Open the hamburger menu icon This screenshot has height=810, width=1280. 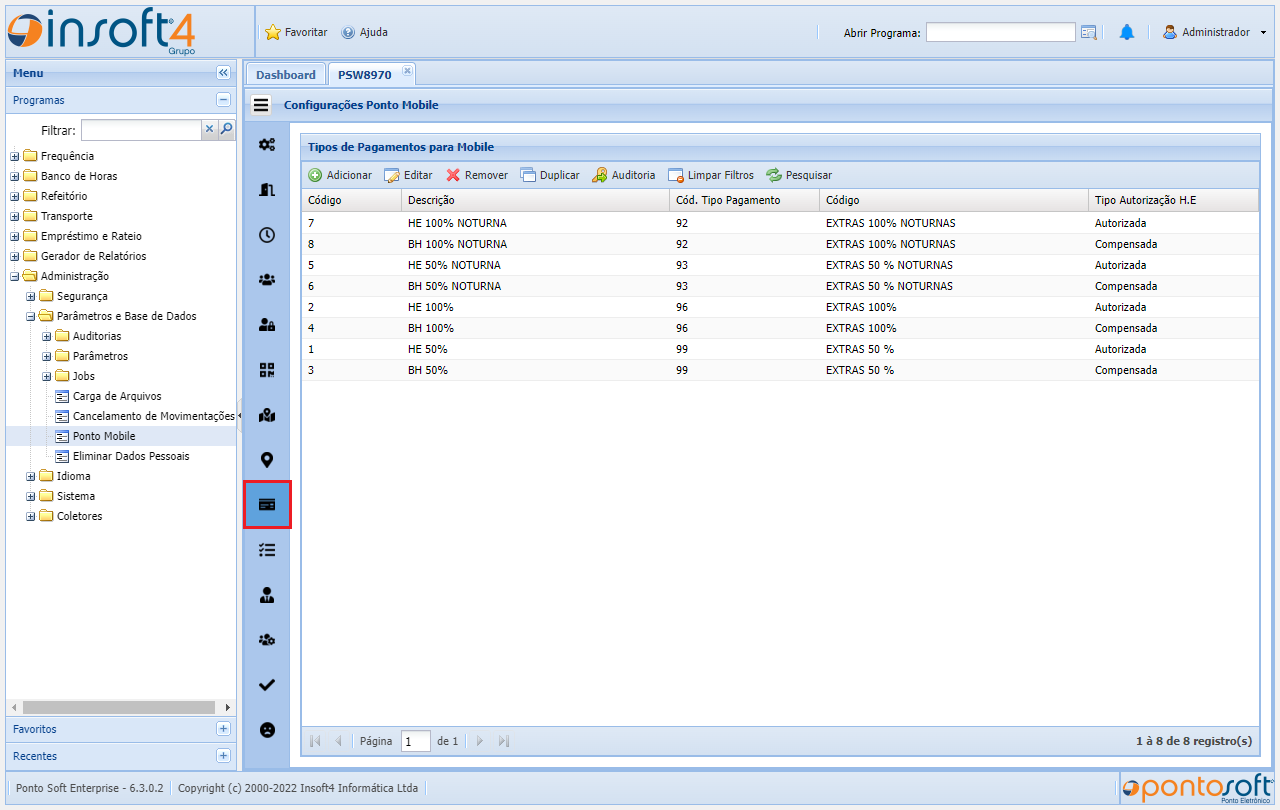(x=261, y=105)
